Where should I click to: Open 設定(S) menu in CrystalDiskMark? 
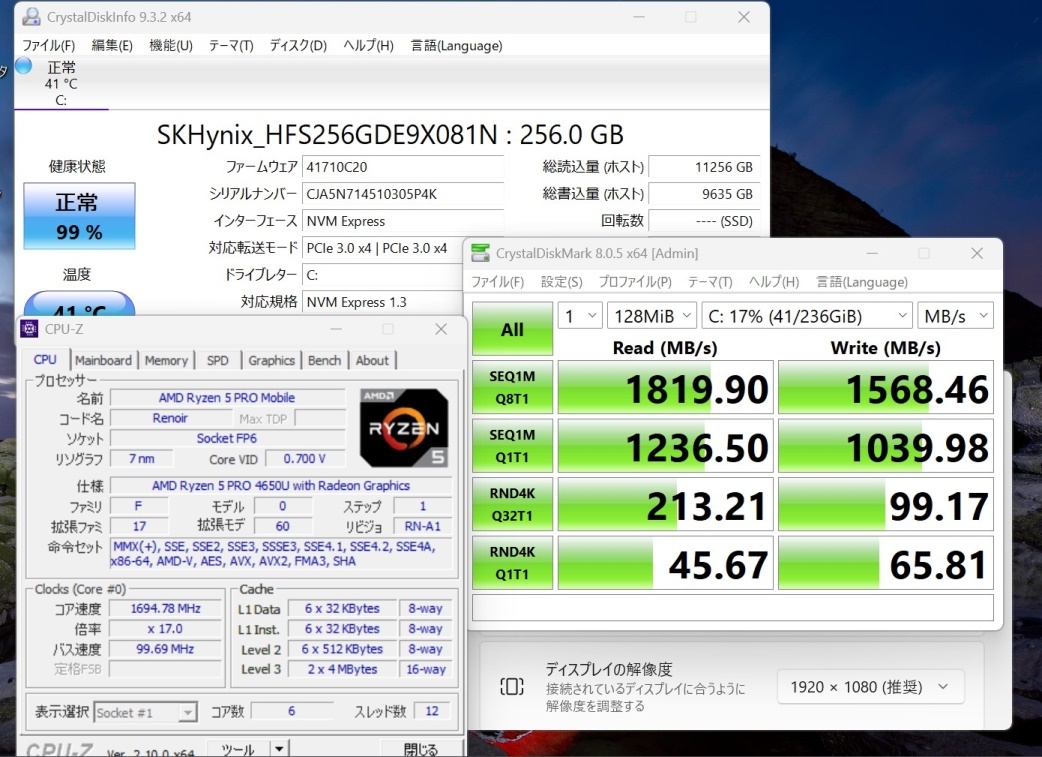[562, 282]
